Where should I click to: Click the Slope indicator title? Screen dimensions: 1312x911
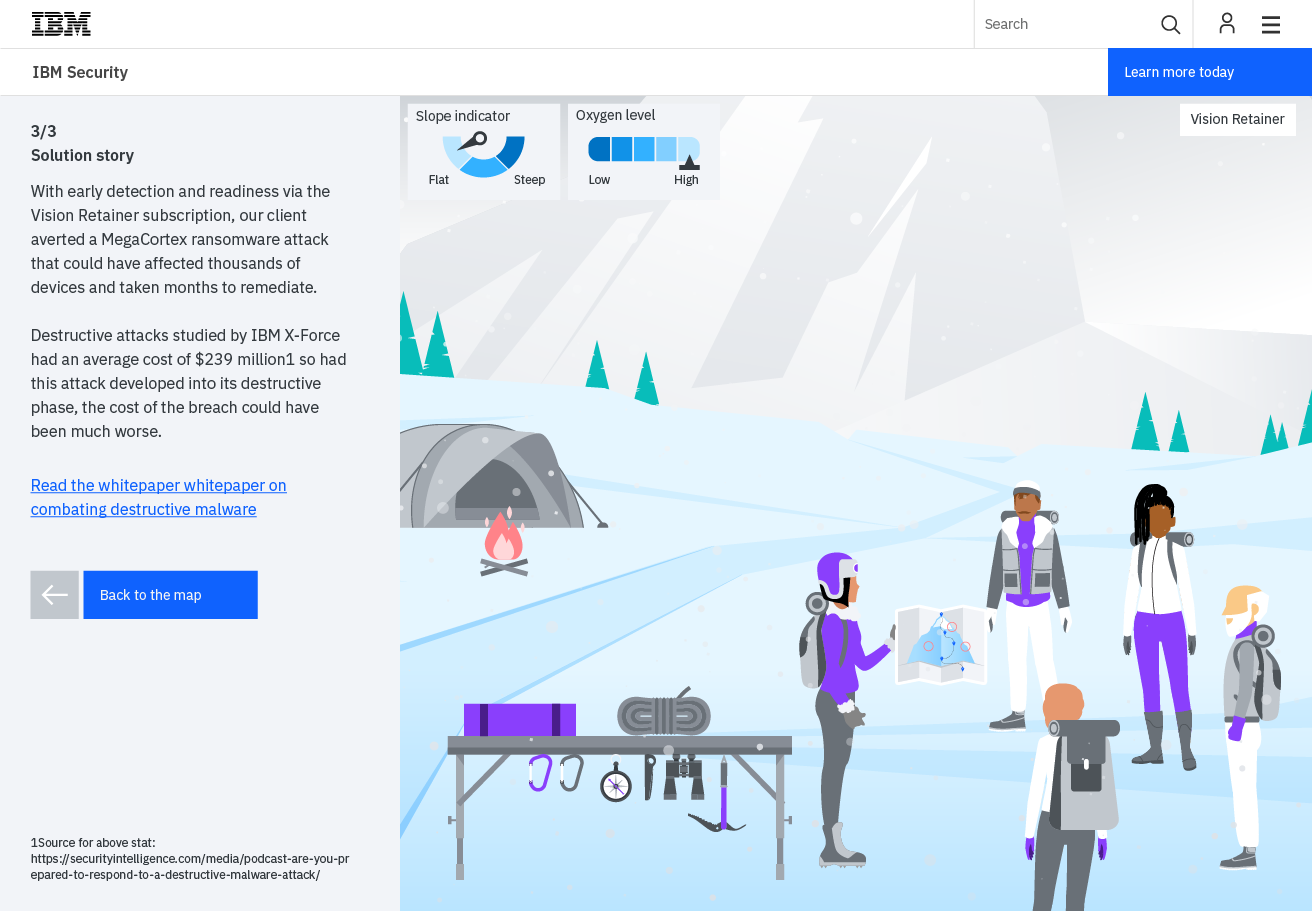(x=463, y=116)
